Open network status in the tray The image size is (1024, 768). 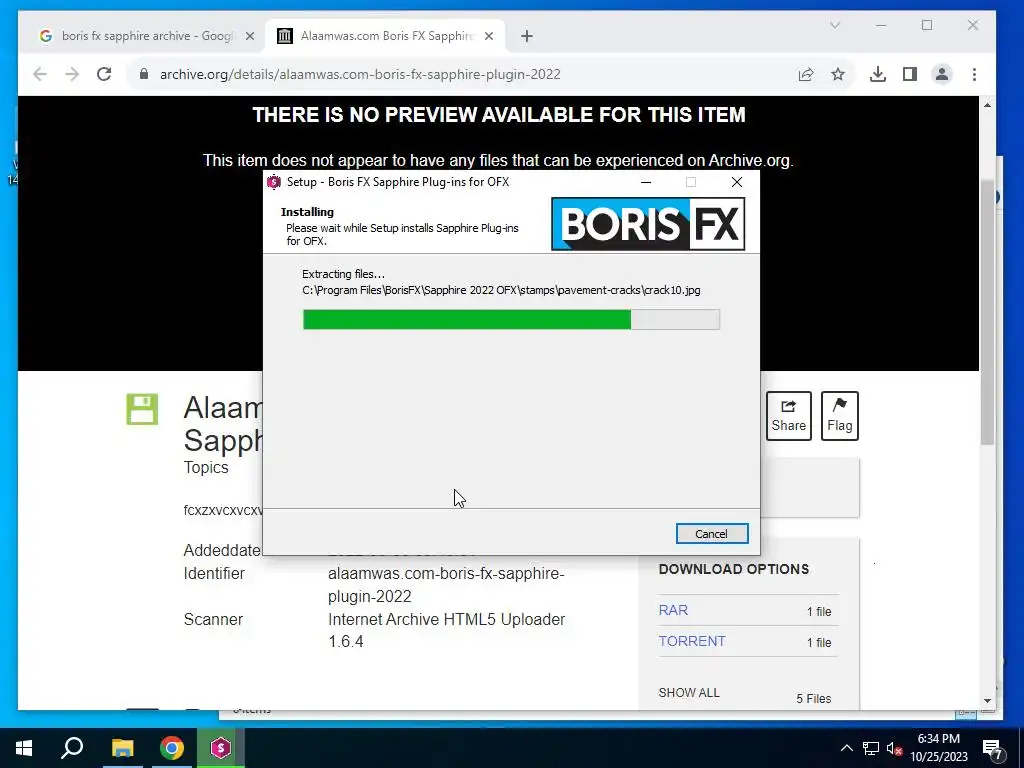(871, 748)
